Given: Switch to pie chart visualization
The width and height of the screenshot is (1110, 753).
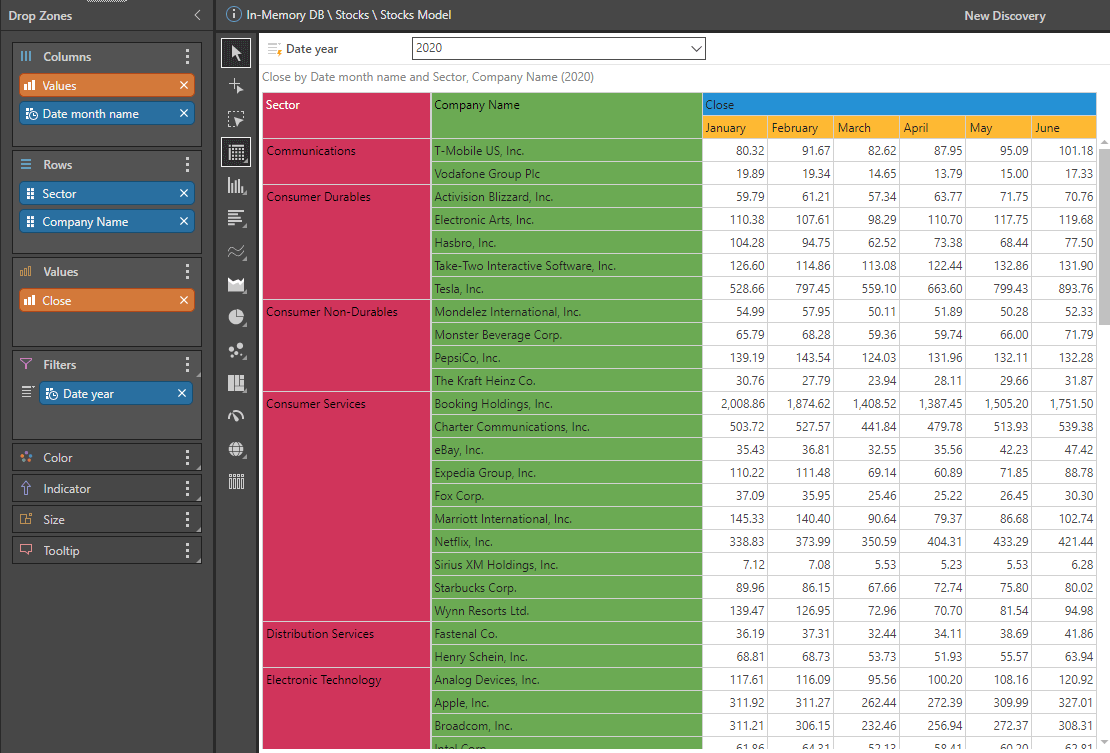Looking at the screenshot, I should tap(236, 317).
